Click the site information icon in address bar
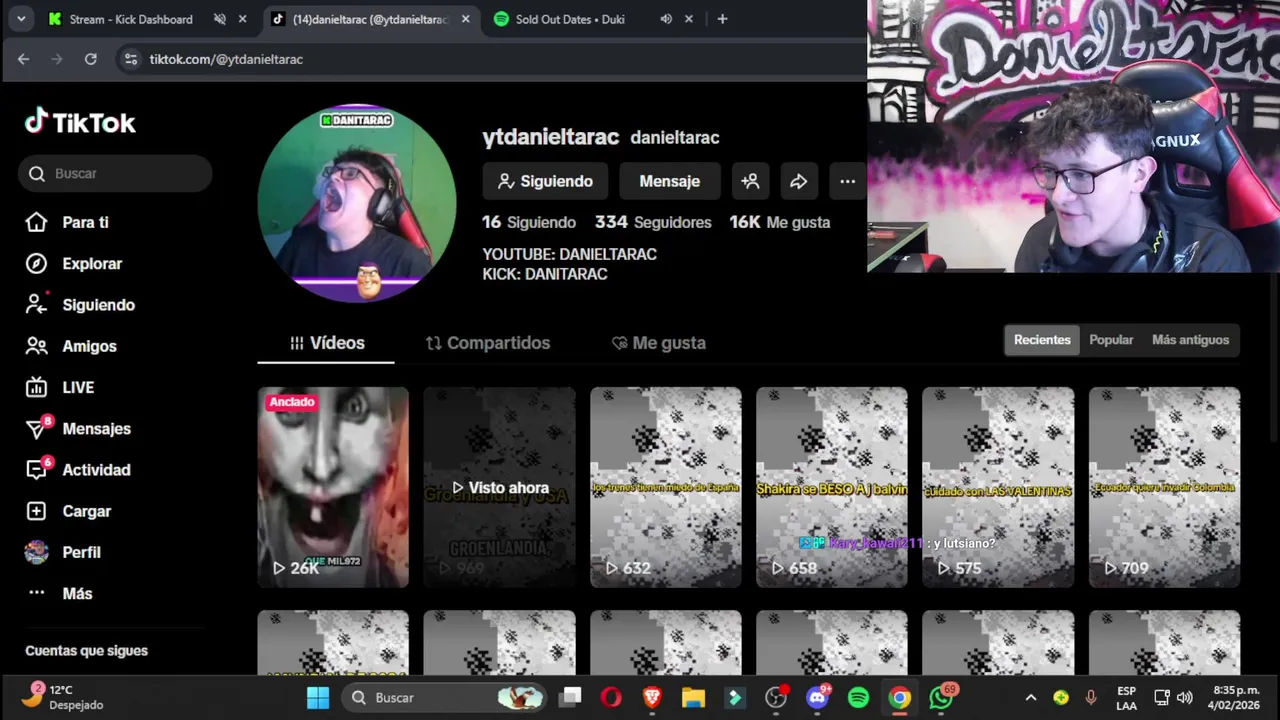This screenshot has height=720, width=1280. (130, 59)
